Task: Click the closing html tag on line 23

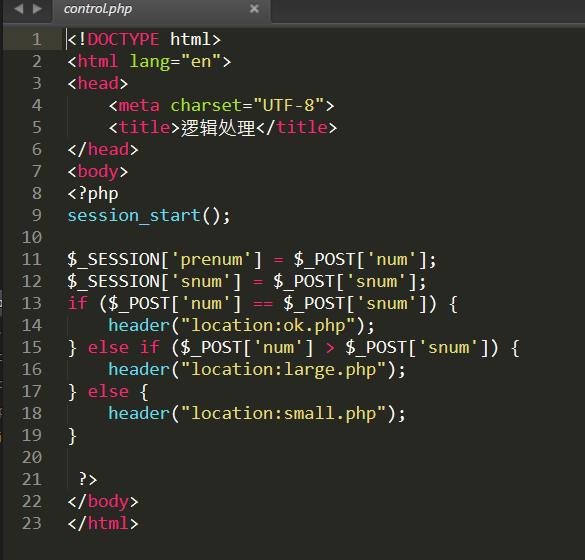Action: pyautogui.click(x=103, y=523)
